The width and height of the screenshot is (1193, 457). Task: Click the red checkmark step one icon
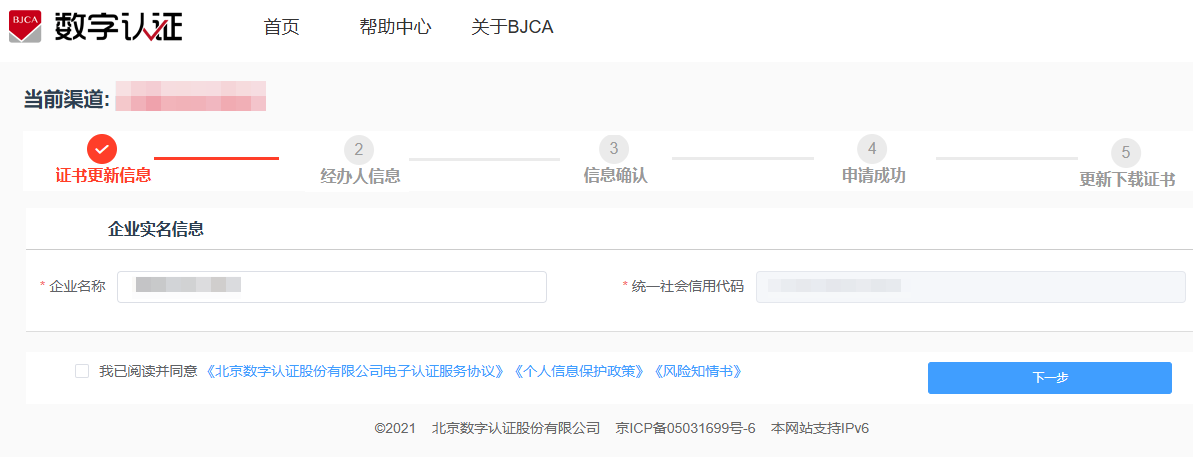(102, 149)
